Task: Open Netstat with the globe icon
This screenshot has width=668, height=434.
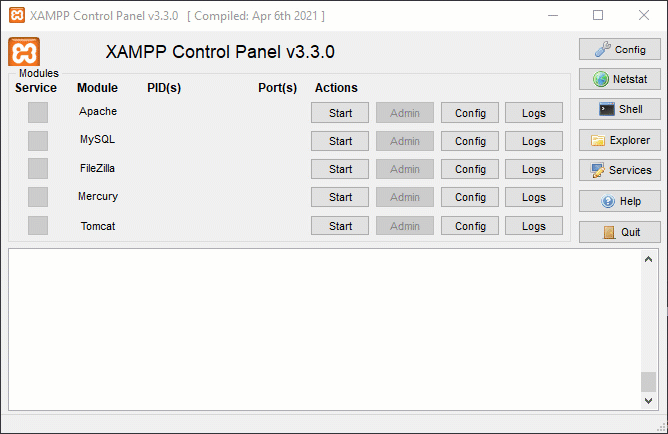Action: point(619,79)
